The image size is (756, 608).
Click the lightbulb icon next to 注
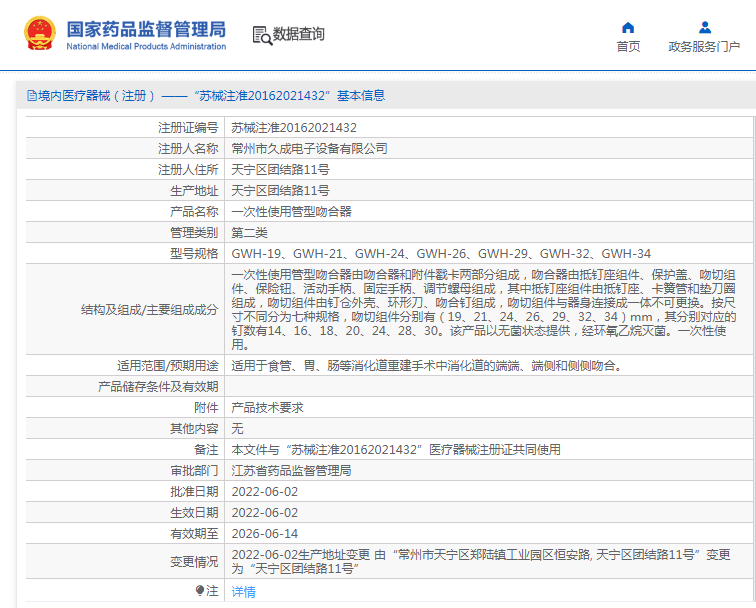tap(200, 591)
